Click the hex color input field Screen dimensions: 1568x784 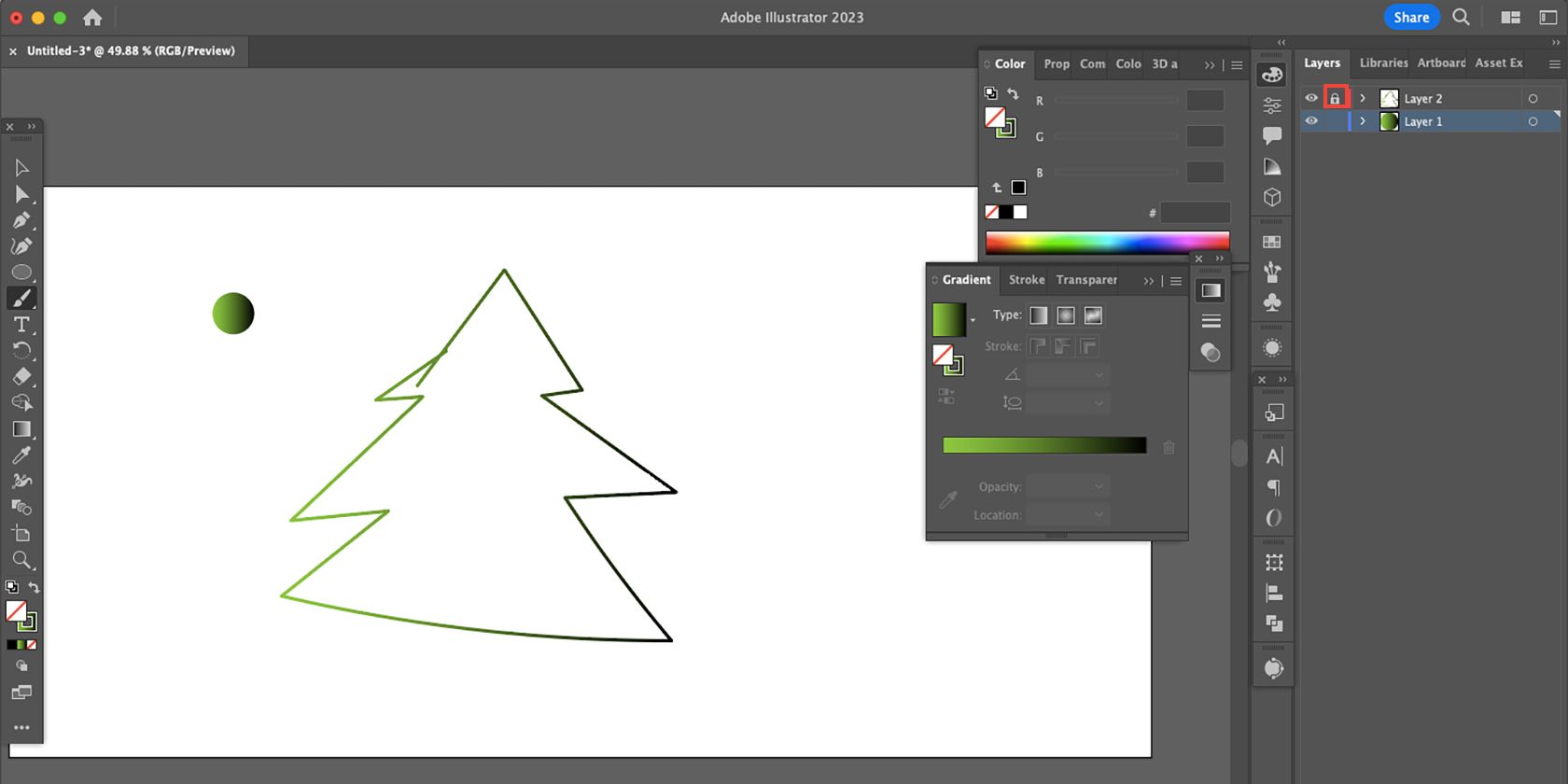point(1195,213)
